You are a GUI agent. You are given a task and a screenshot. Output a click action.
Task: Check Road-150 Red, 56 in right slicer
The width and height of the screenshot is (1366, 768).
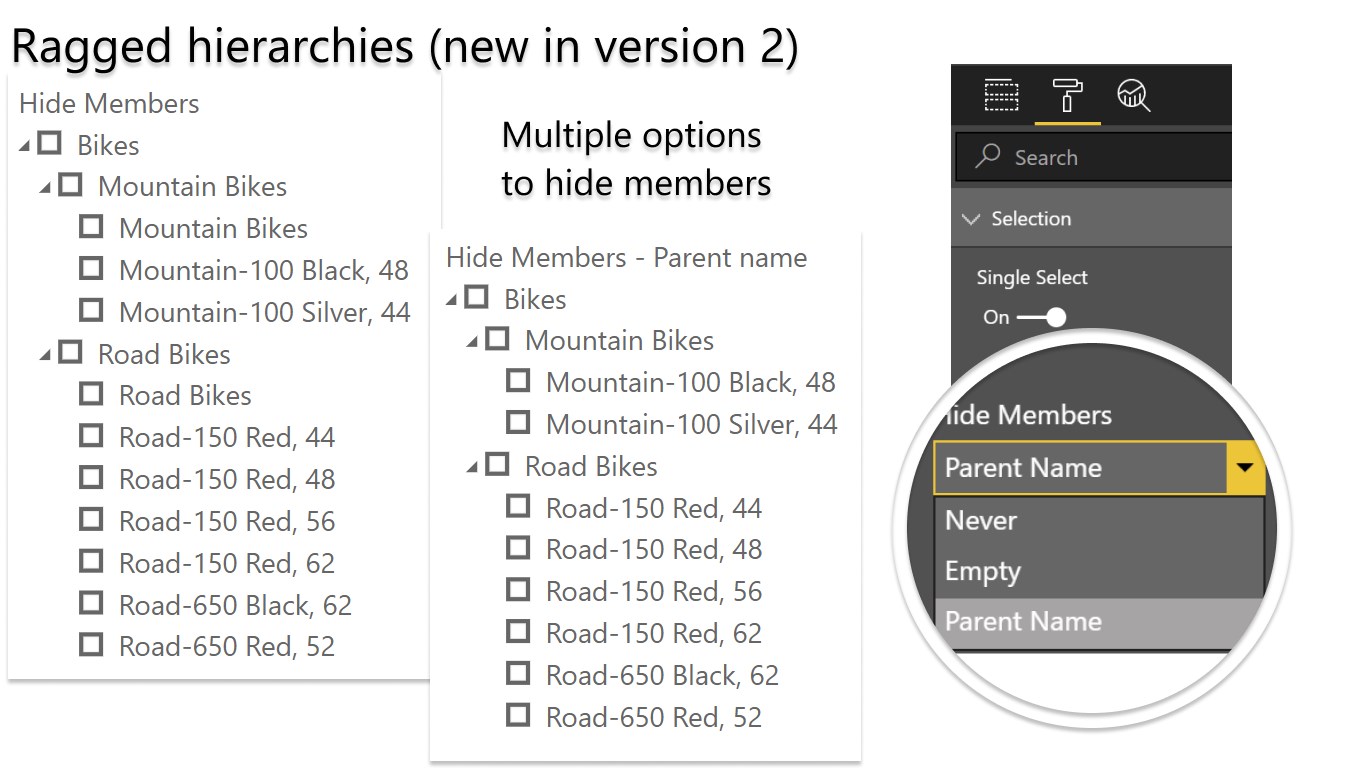[x=518, y=590]
